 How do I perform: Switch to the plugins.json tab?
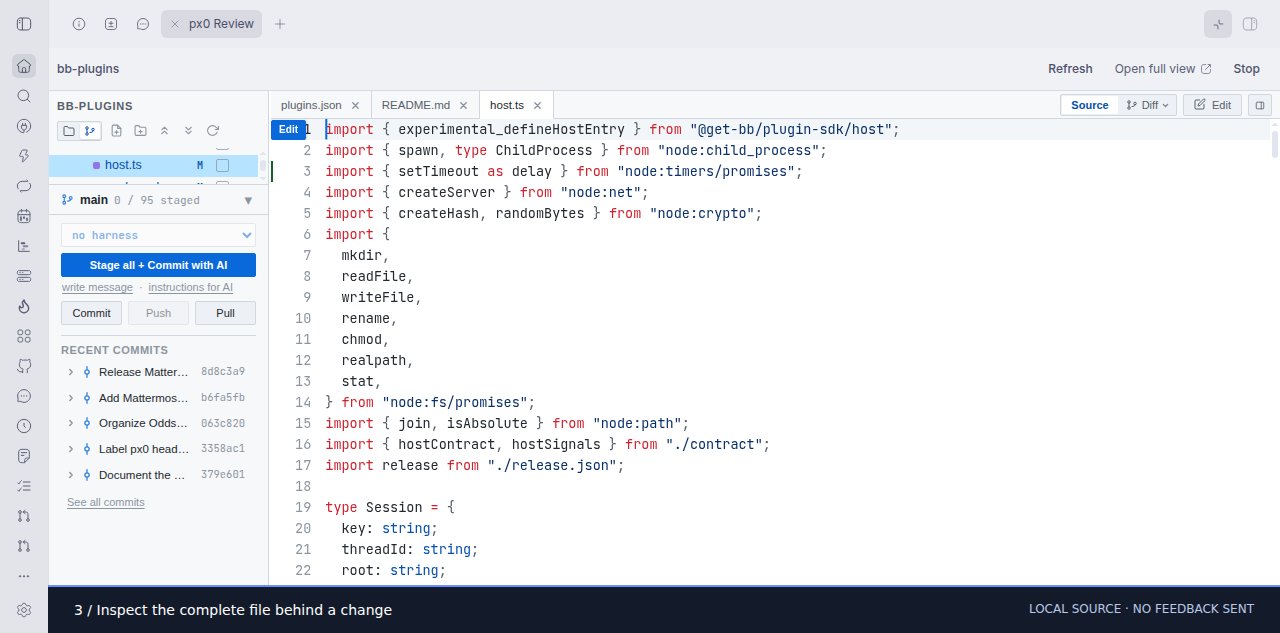click(x=311, y=105)
